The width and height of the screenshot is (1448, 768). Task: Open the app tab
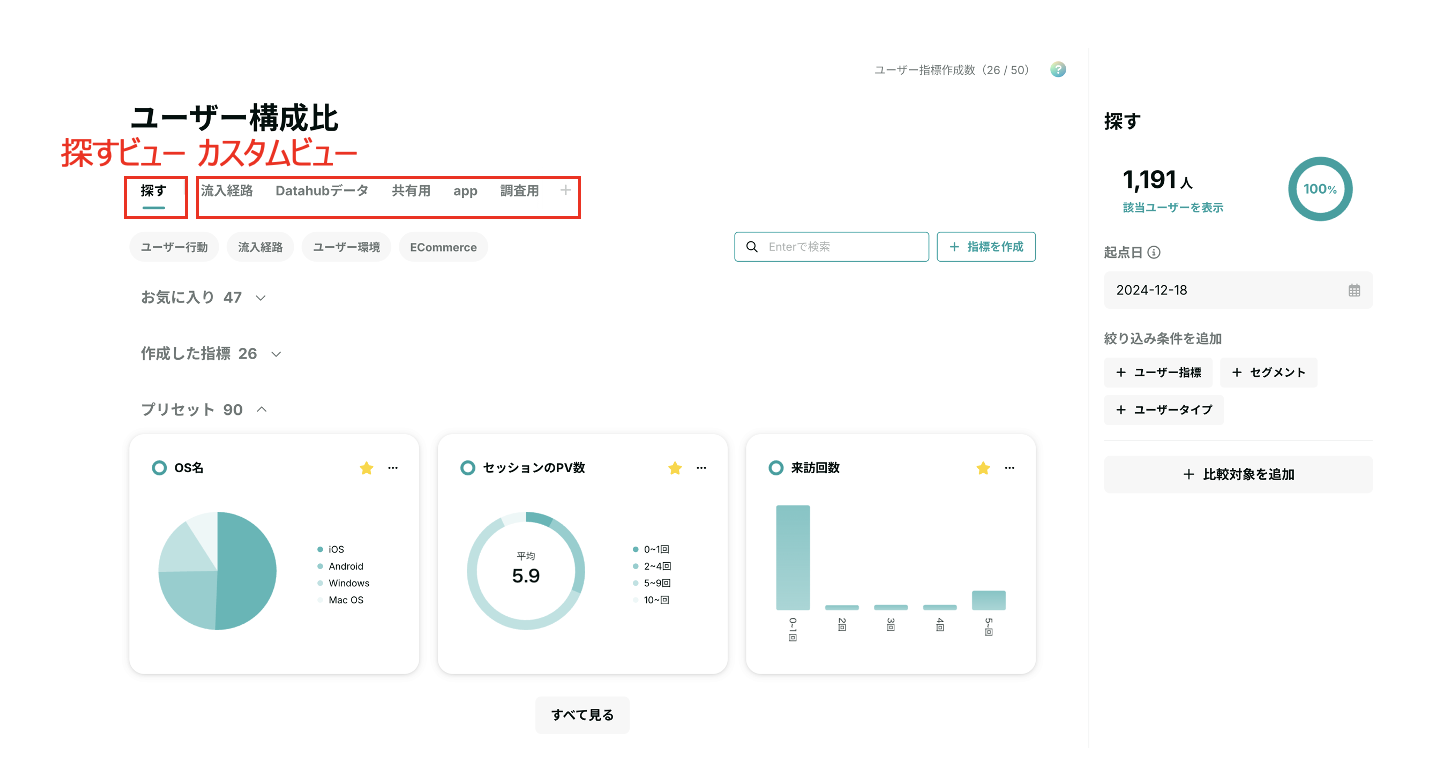[x=465, y=191]
